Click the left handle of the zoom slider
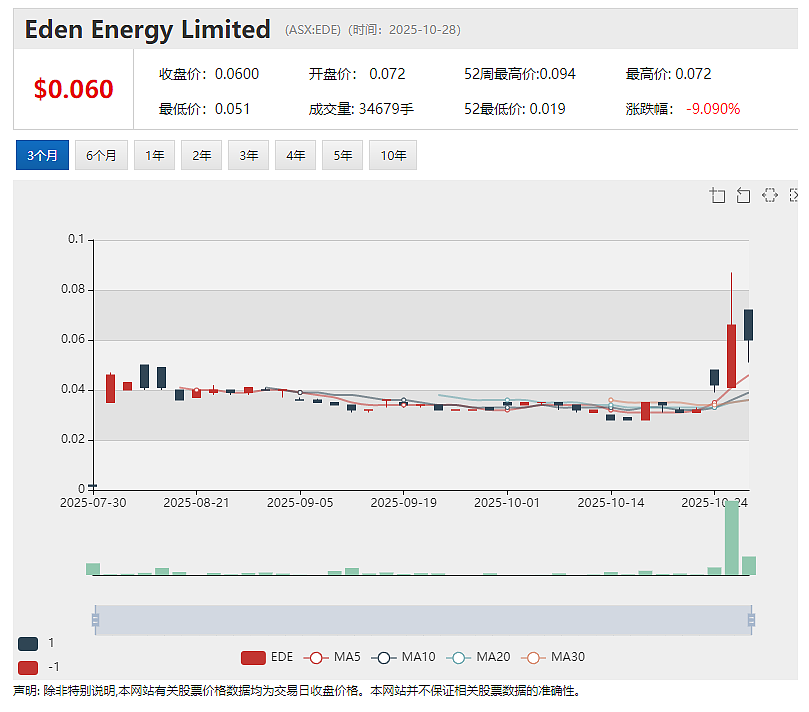This screenshot has height=712, width=809. click(x=95, y=620)
